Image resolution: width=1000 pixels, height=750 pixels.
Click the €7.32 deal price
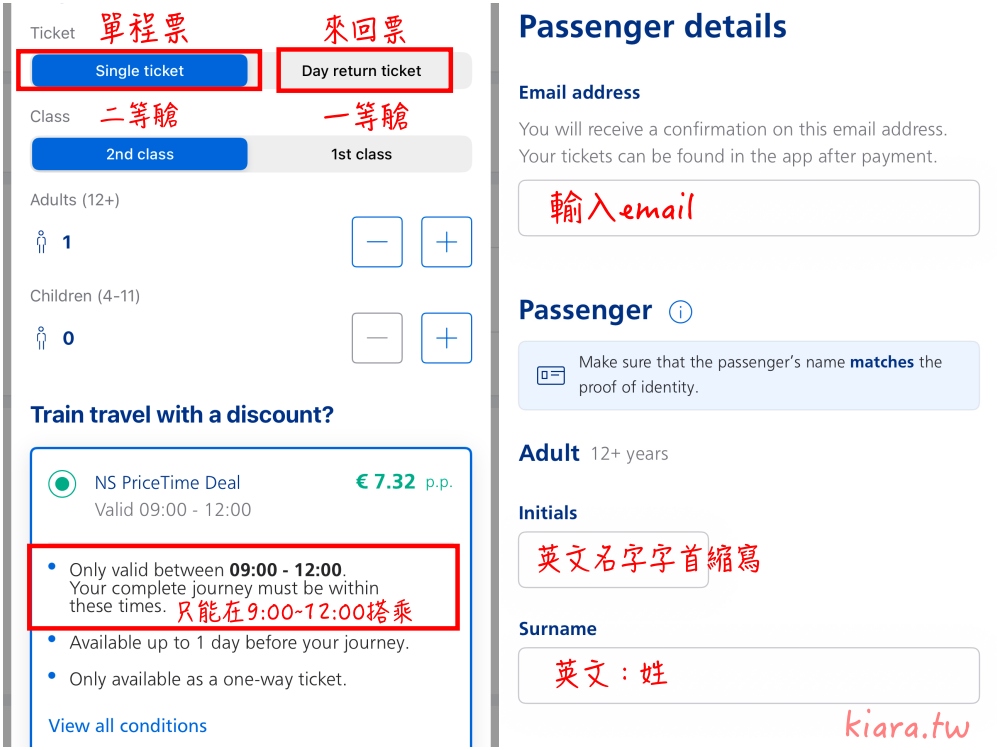coord(385,482)
